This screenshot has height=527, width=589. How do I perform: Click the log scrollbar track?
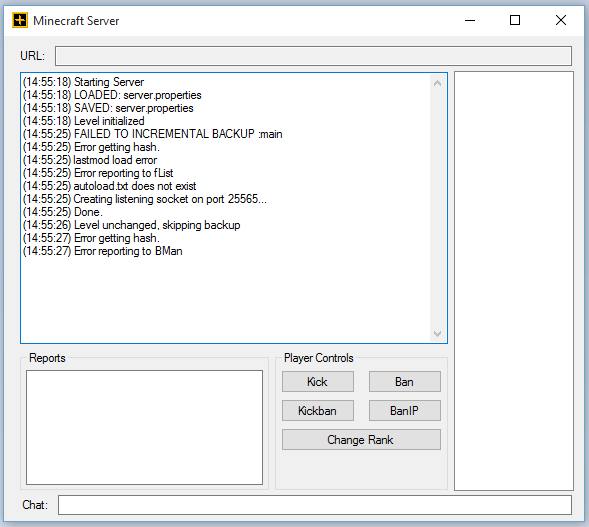click(437, 208)
